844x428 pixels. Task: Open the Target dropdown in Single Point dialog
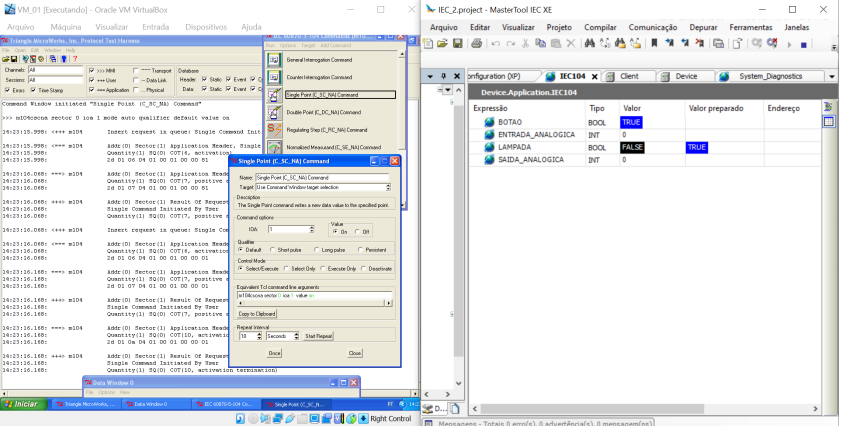(x=387, y=187)
